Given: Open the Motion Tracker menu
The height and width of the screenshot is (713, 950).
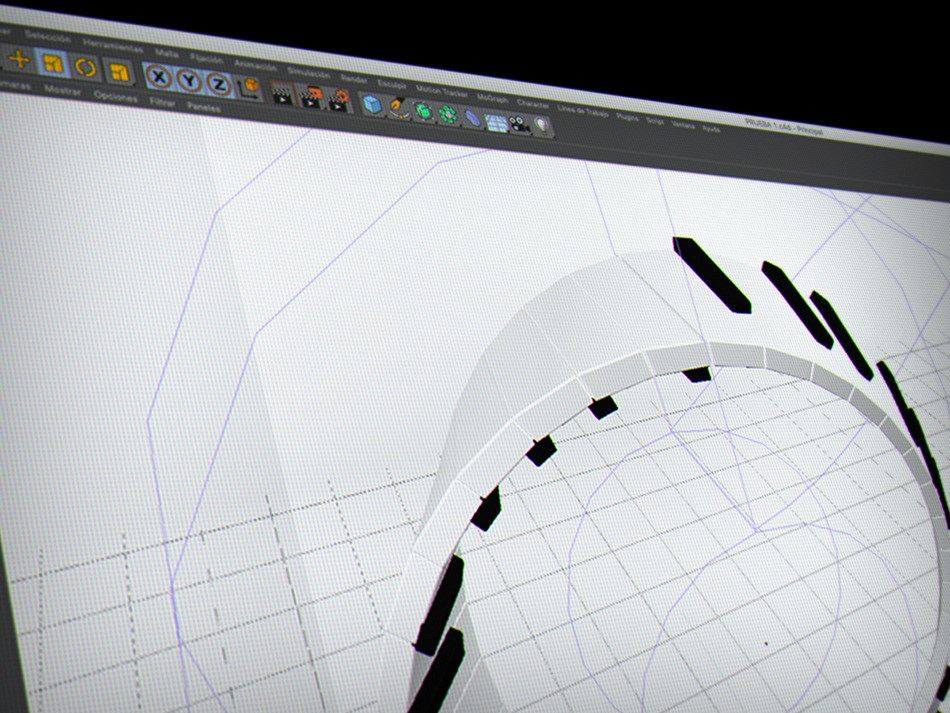Looking at the screenshot, I should pyautogui.click(x=442, y=91).
